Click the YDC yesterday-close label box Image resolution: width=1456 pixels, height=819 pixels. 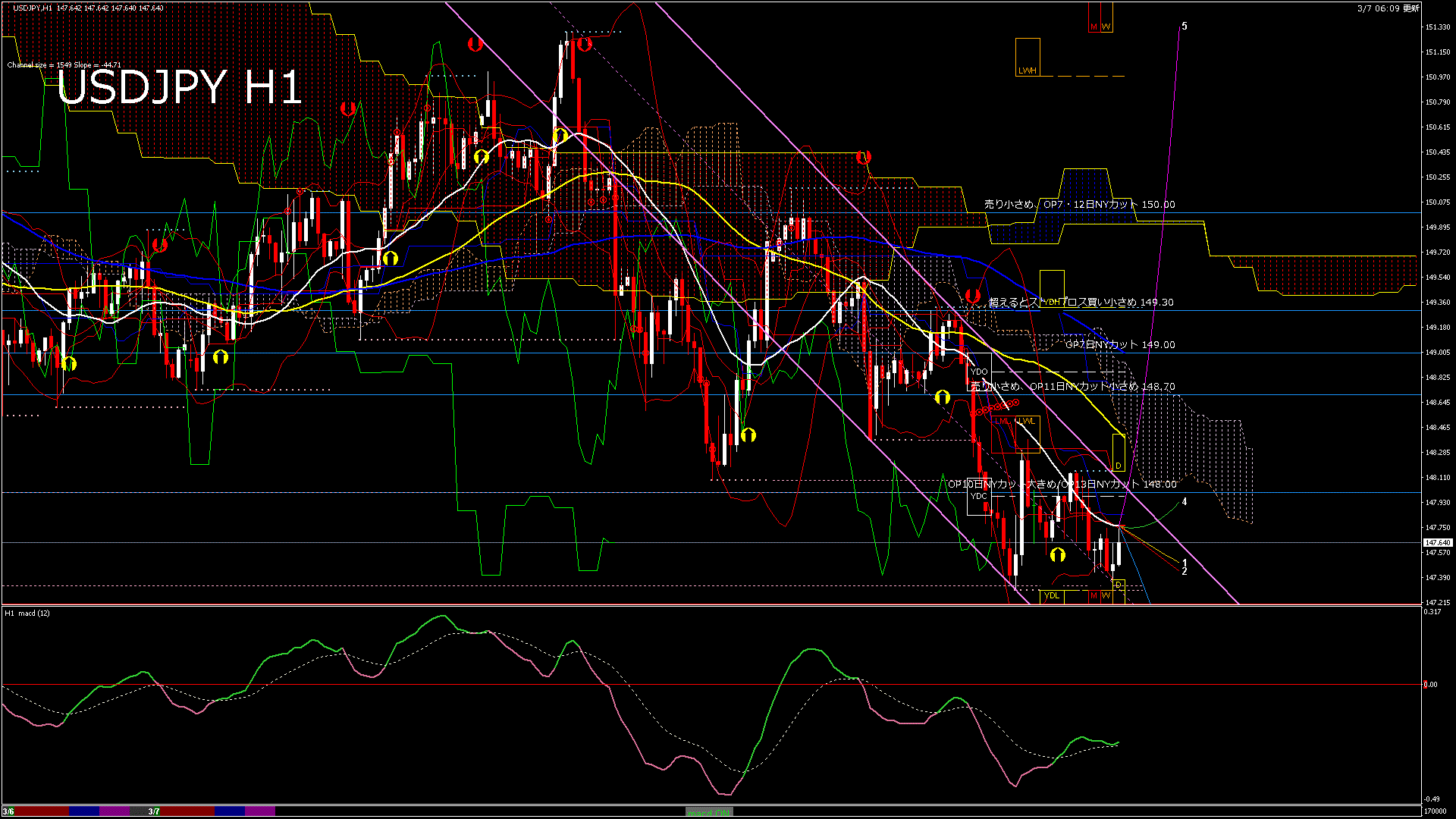(x=979, y=496)
